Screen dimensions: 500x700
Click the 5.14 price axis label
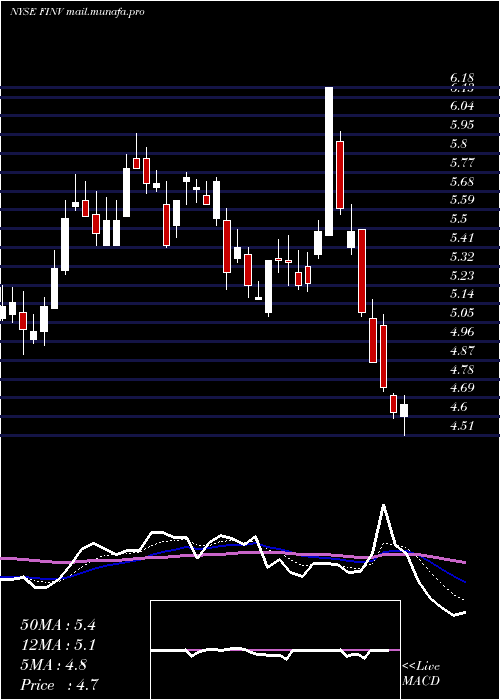461,294
